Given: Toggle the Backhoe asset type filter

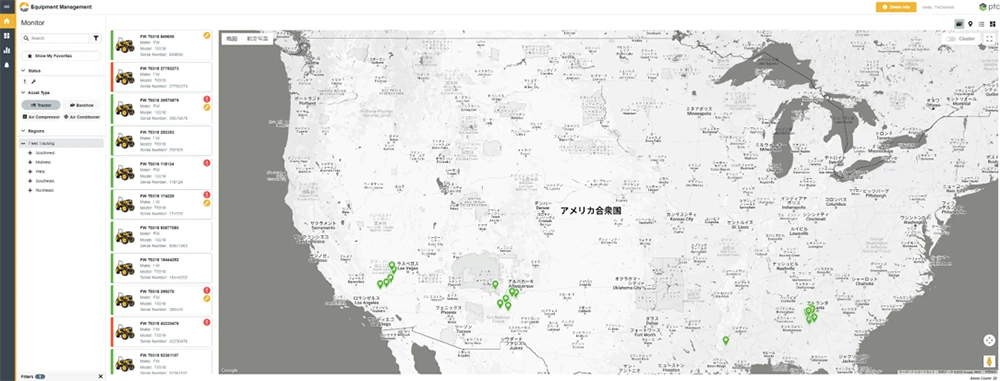Looking at the screenshot, I should coord(81,105).
